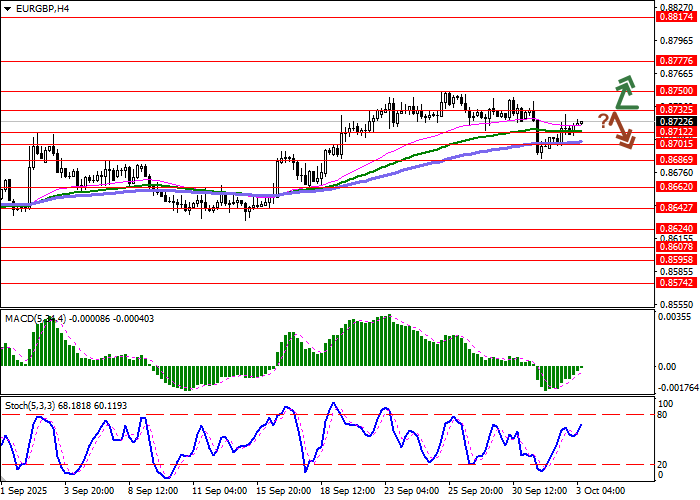700x500 pixels.
Task: Select the 0.85742 lowest red price tag
Action: [677, 283]
